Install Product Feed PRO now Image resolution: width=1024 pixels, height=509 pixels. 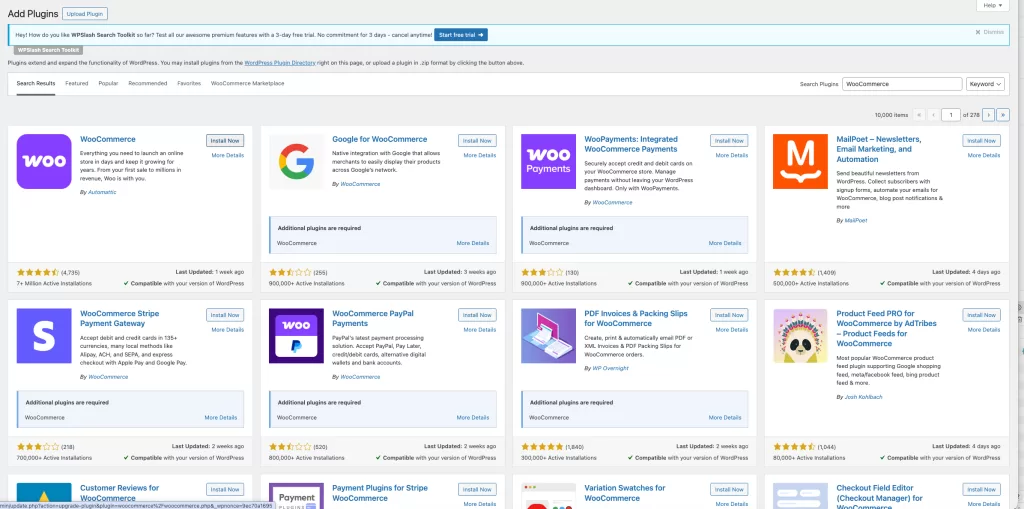tap(982, 315)
